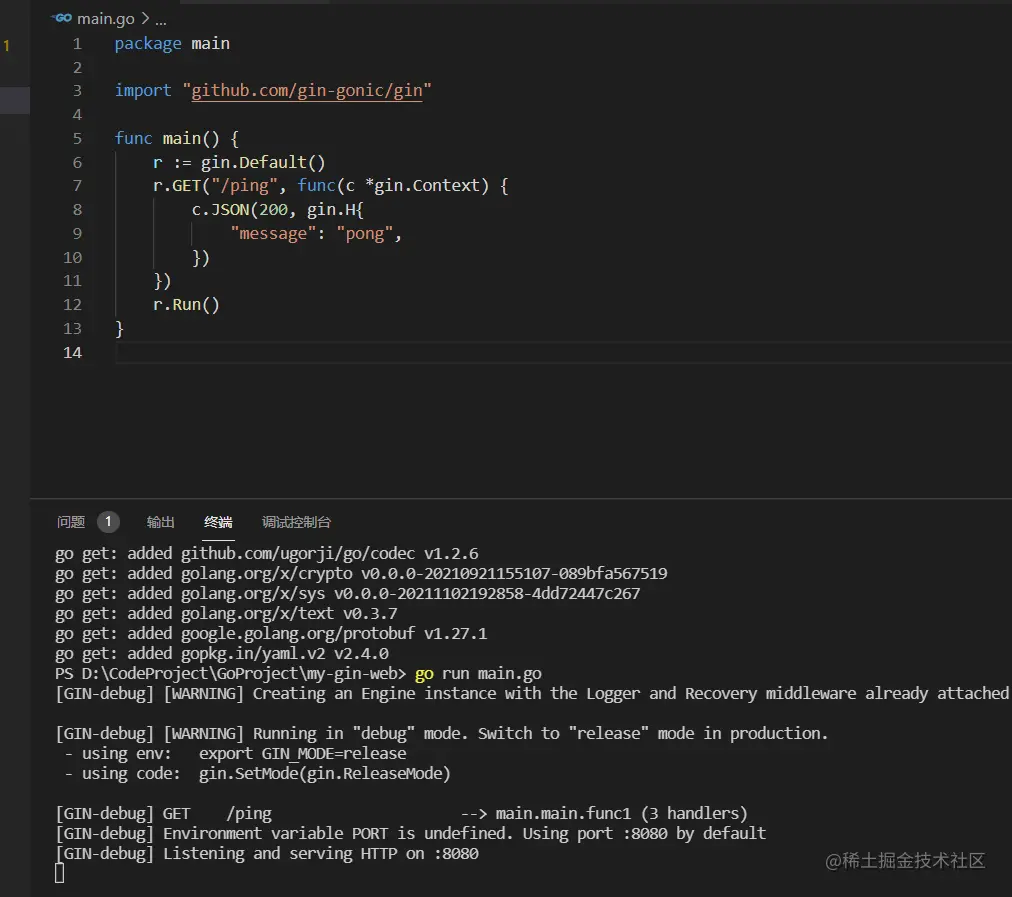Click the Creating an Engine instance warning line
Viewport: 1012px width, 897px height.
pyautogui.click(x=533, y=694)
